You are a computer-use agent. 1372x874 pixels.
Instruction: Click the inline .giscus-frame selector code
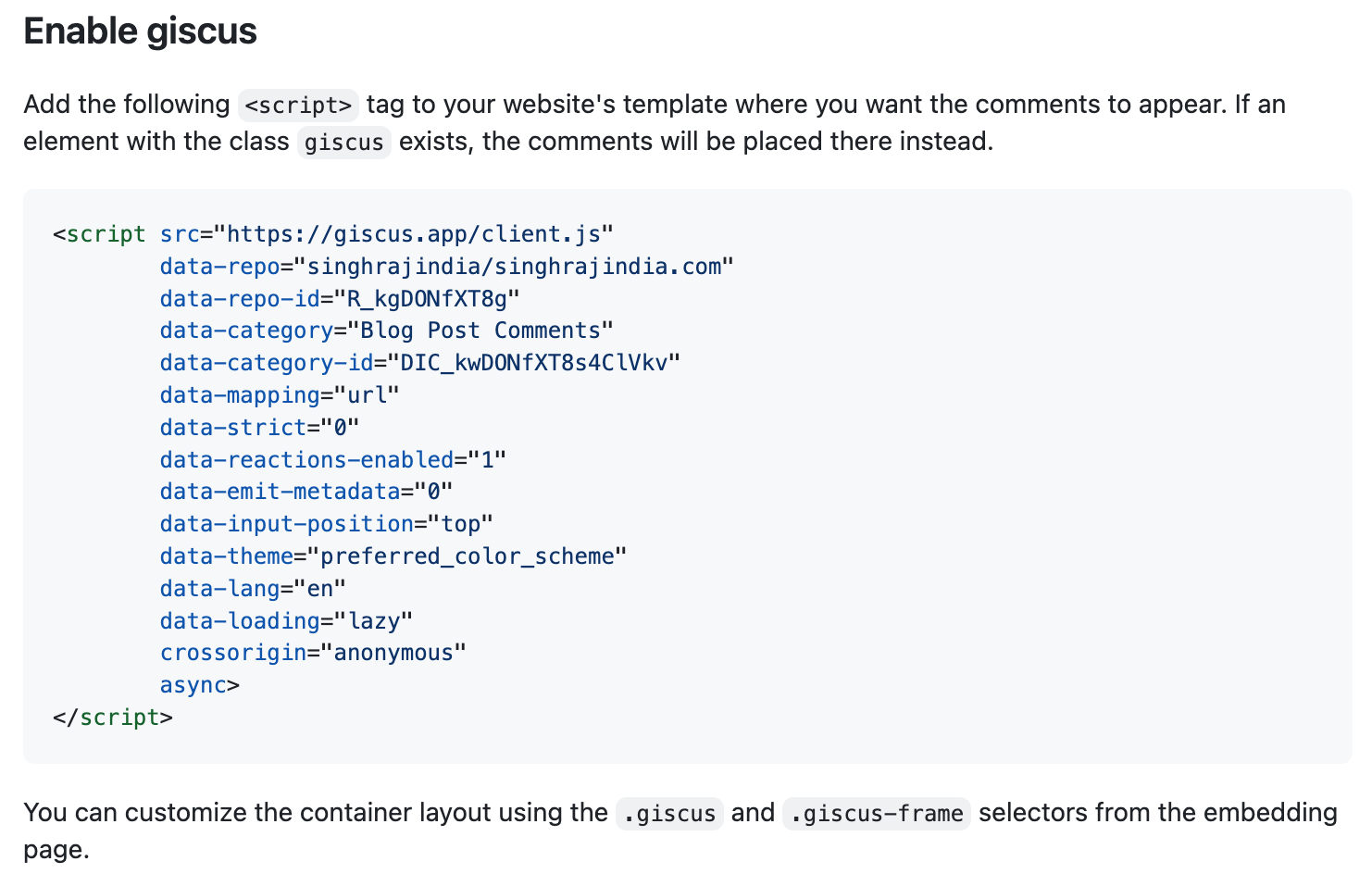pyautogui.click(x=876, y=814)
